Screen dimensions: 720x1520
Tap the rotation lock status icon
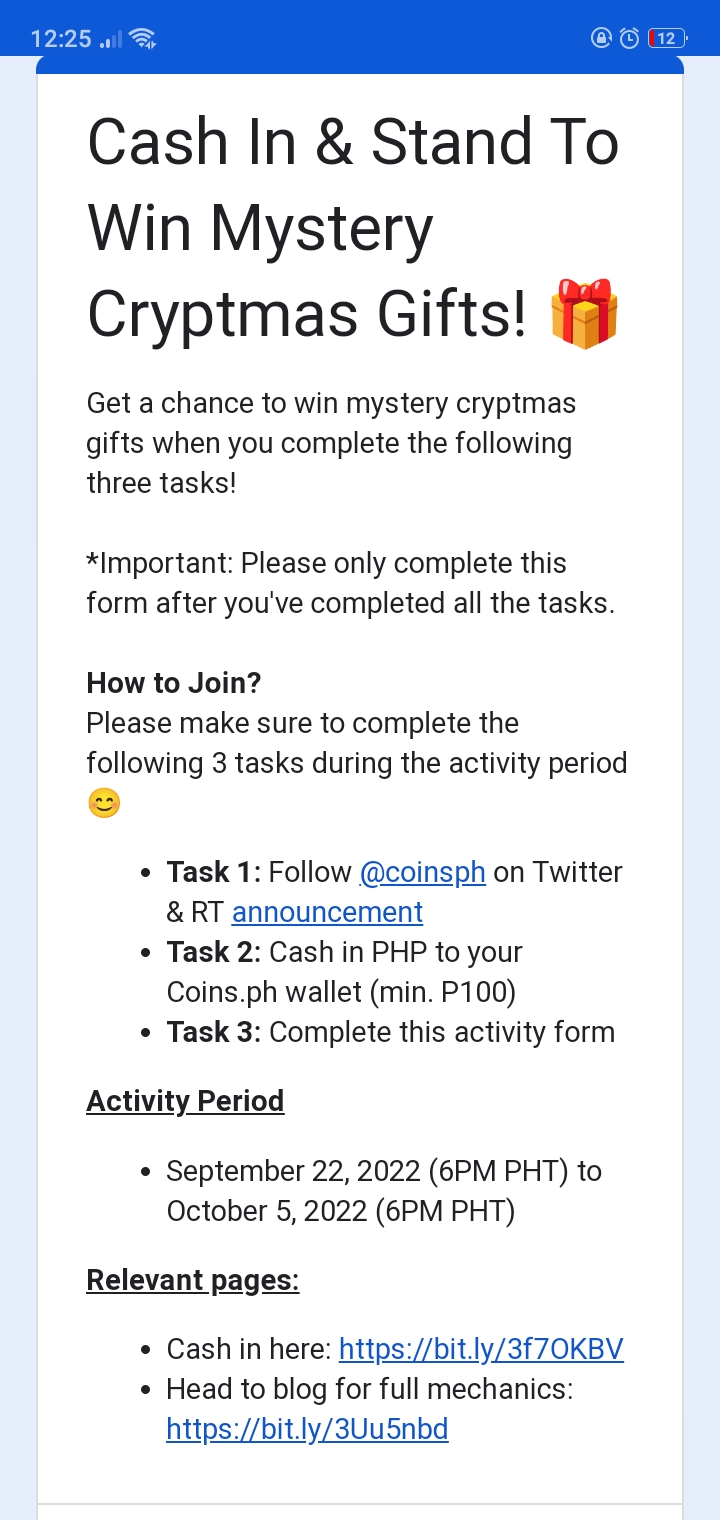[601, 39]
